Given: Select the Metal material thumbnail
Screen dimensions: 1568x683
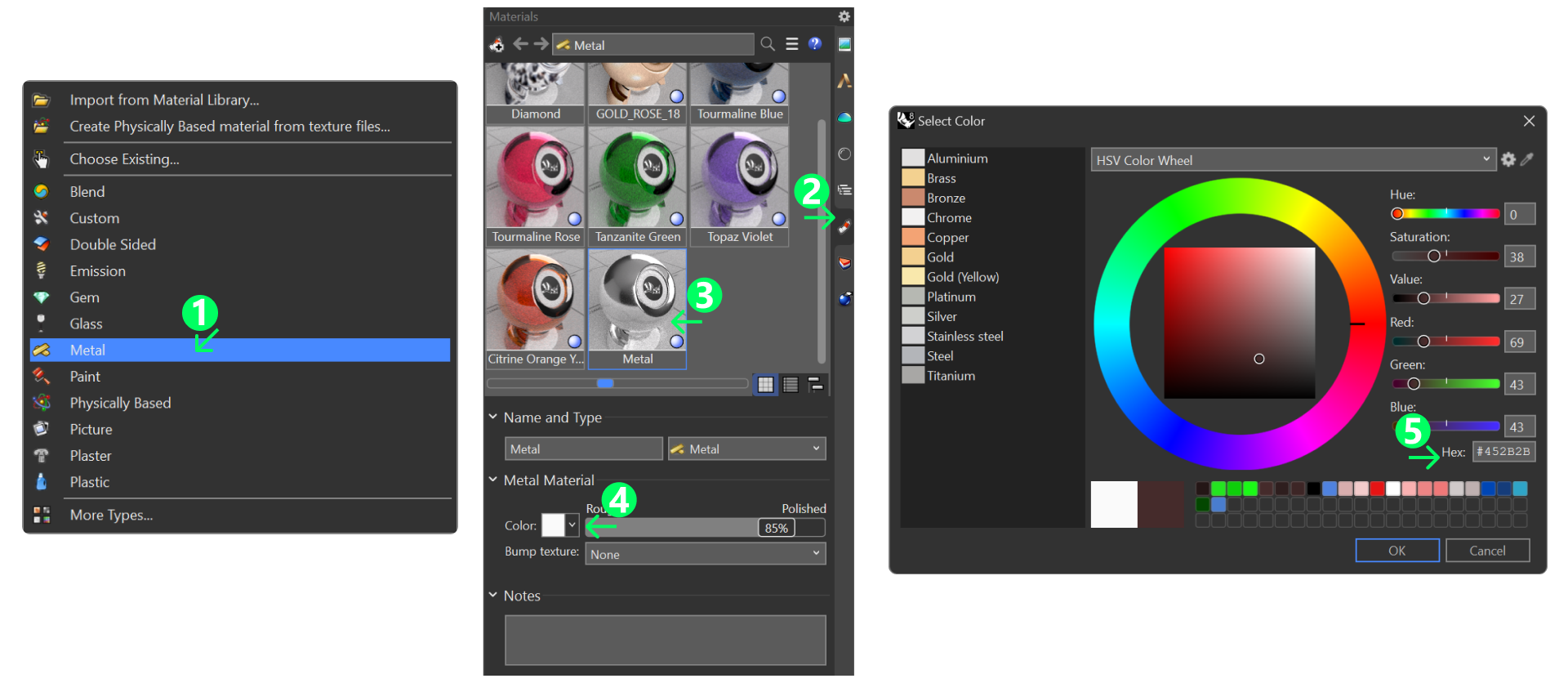Looking at the screenshot, I should coord(638,309).
